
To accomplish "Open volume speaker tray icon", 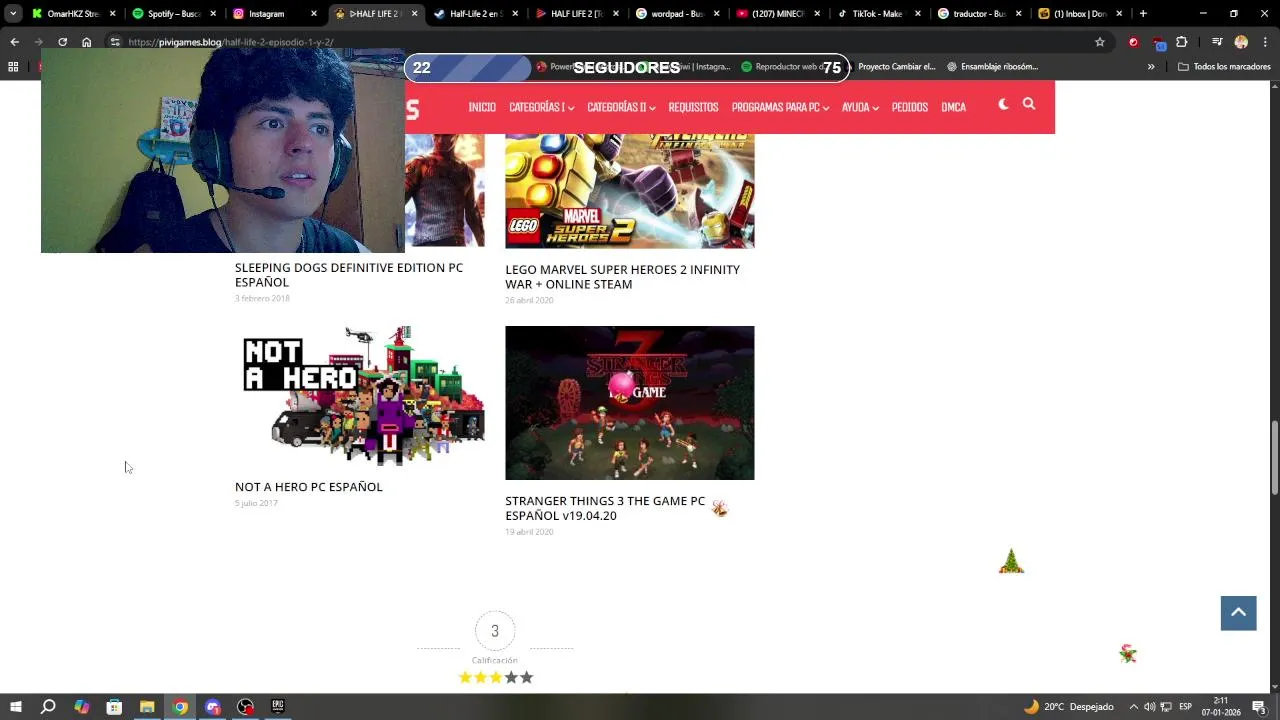I will (1149, 707).
